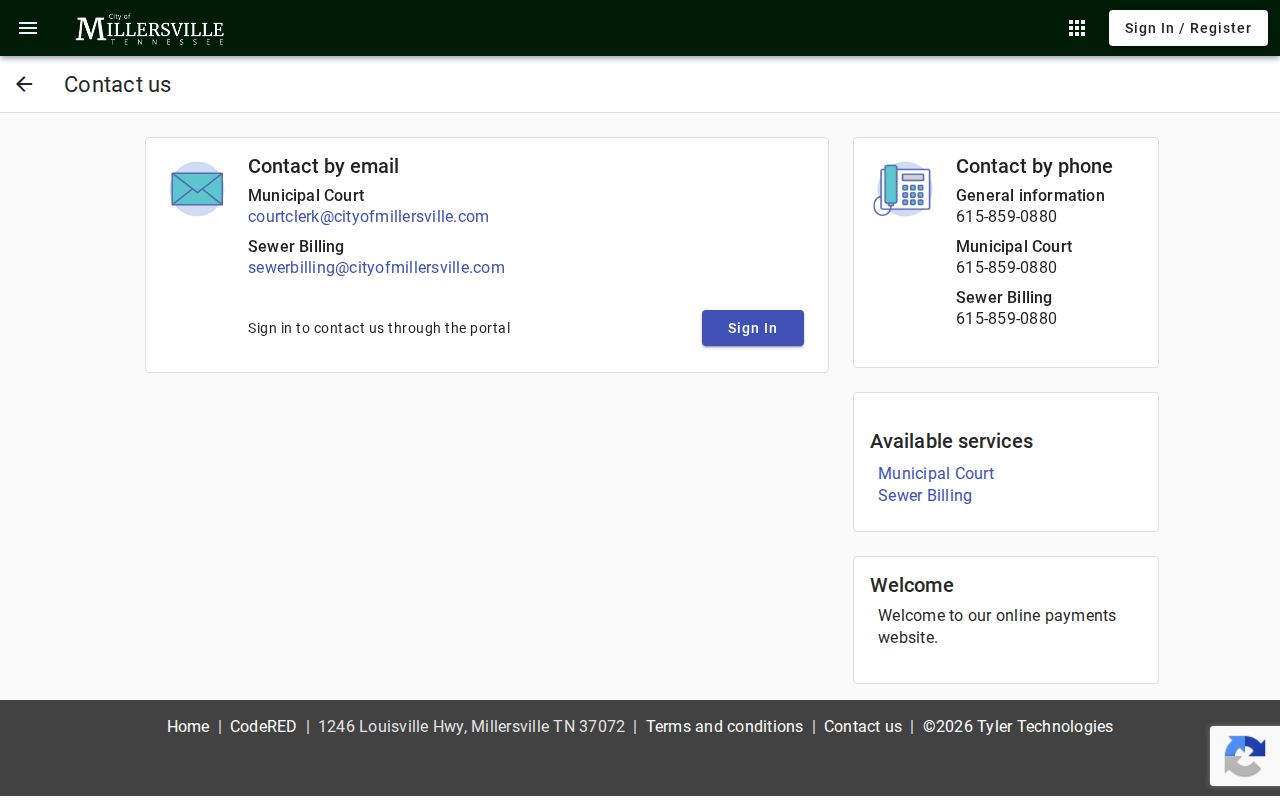Email sewerbilling@cityofmillersville.com
The image size is (1280, 800).
[x=376, y=267]
